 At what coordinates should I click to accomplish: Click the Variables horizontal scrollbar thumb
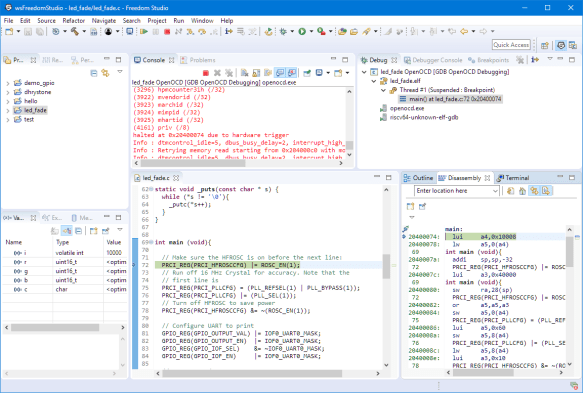click(55, 328)
